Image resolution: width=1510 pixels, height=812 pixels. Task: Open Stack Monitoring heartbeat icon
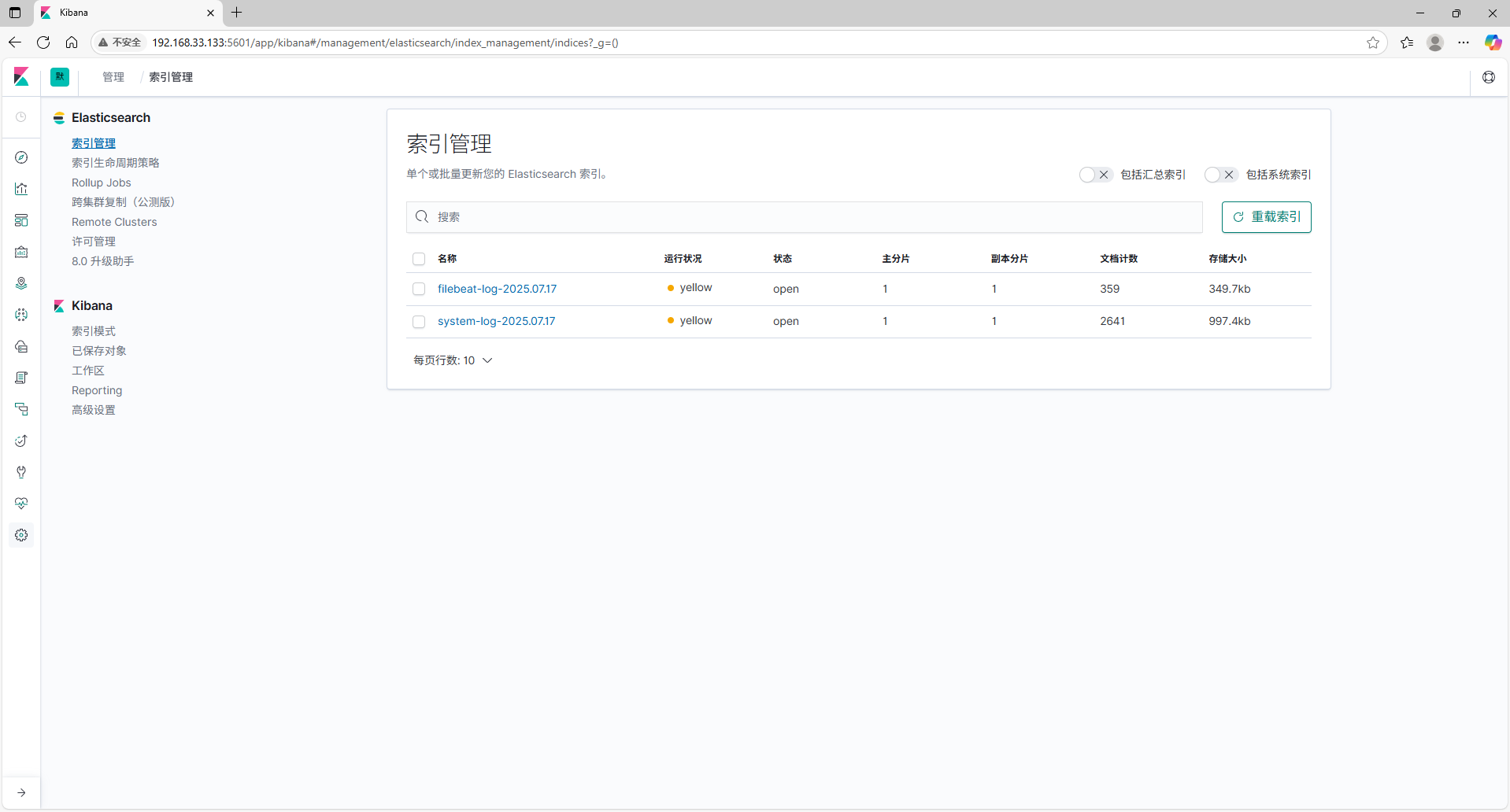(x=21, y=504)
